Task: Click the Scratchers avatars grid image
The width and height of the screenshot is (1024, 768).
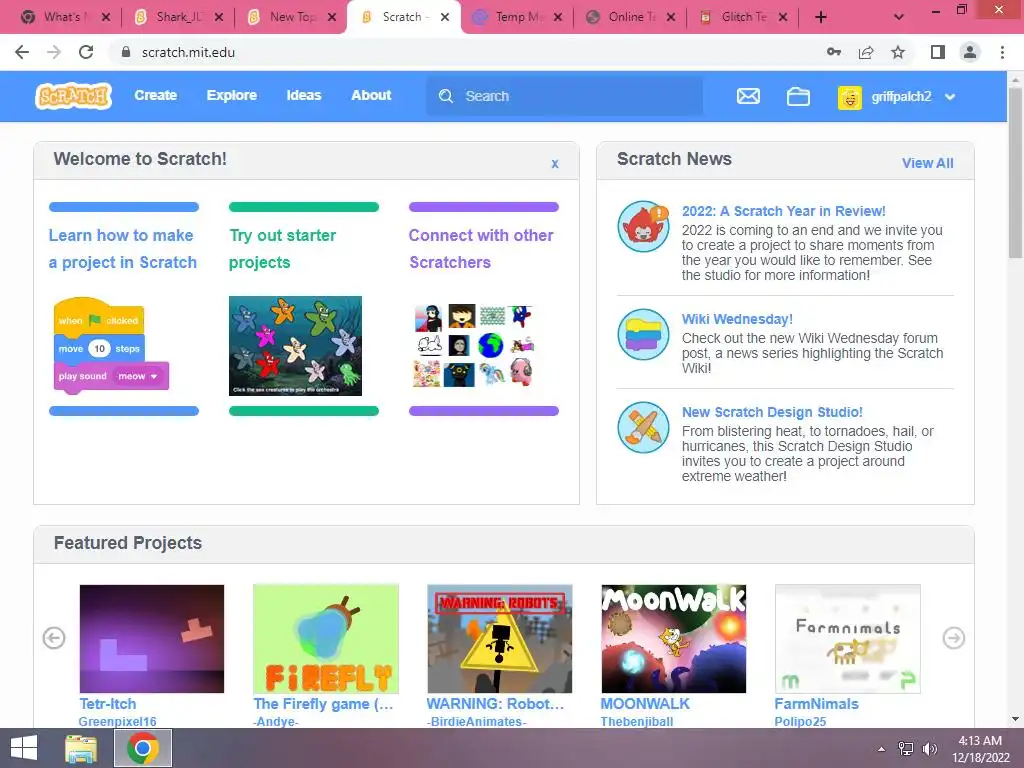Action: [x=474, y=345]
